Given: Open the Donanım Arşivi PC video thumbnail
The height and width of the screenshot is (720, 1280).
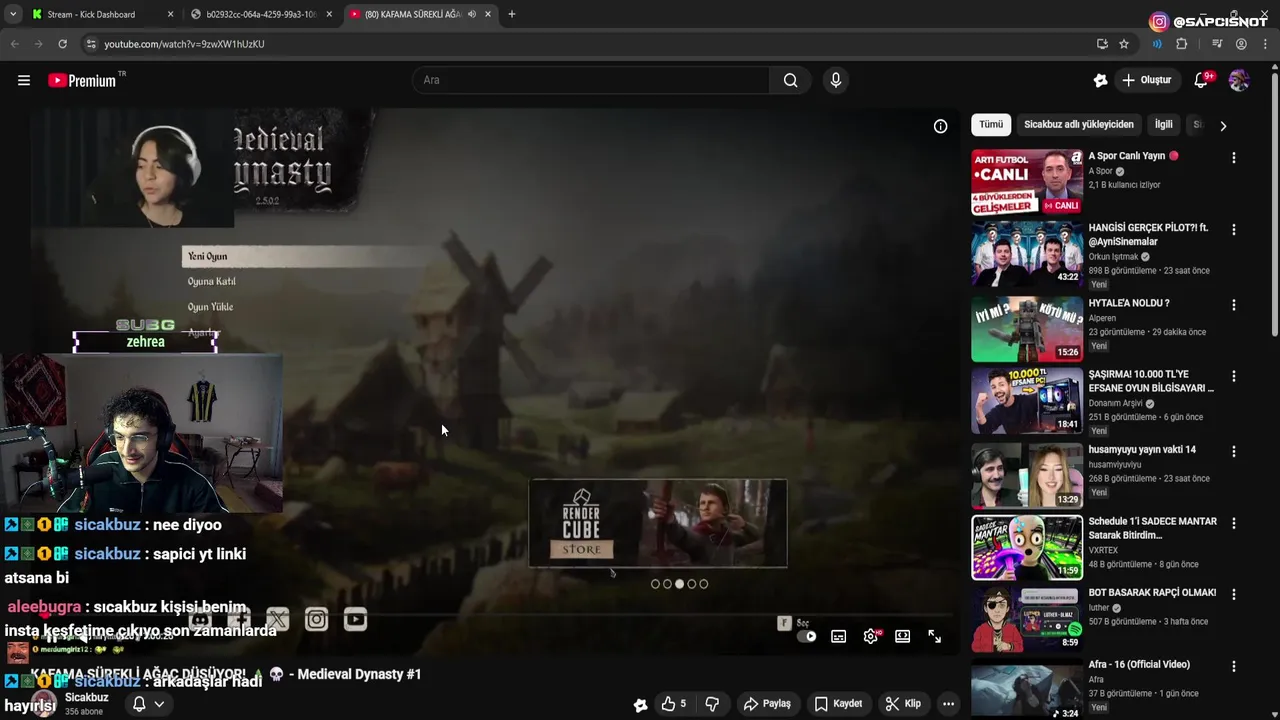Looking at the screenshot, I should pos(1027,401).
